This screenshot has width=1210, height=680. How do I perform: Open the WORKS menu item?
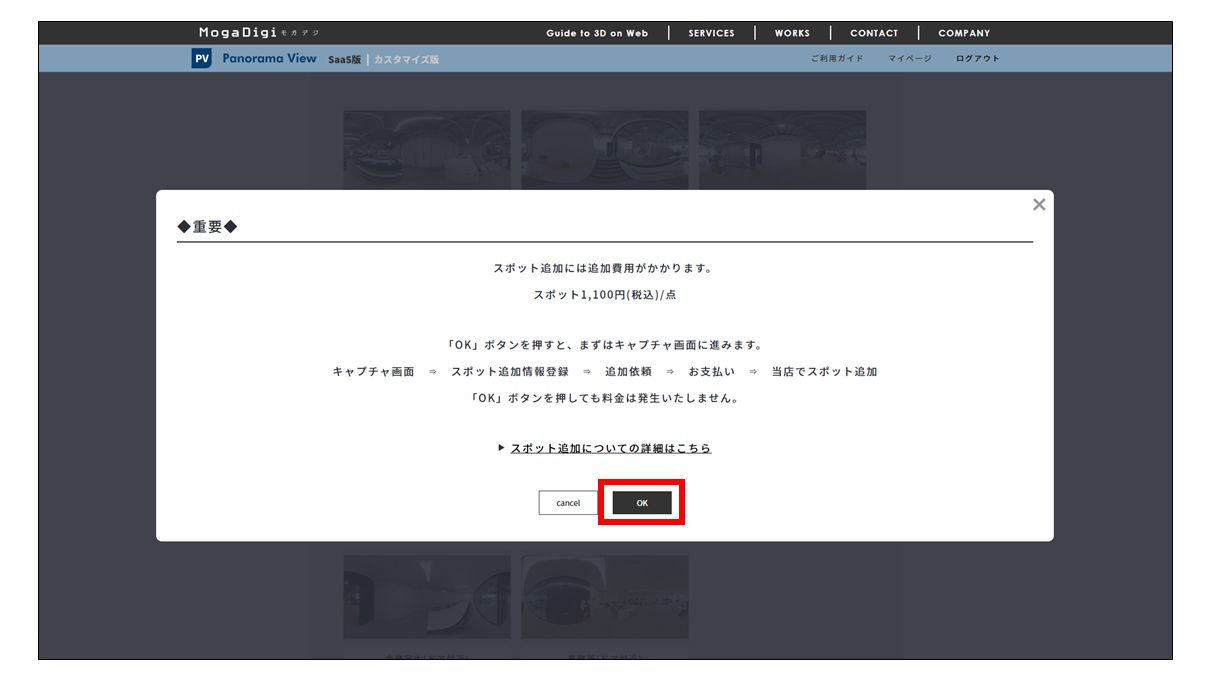792,33
